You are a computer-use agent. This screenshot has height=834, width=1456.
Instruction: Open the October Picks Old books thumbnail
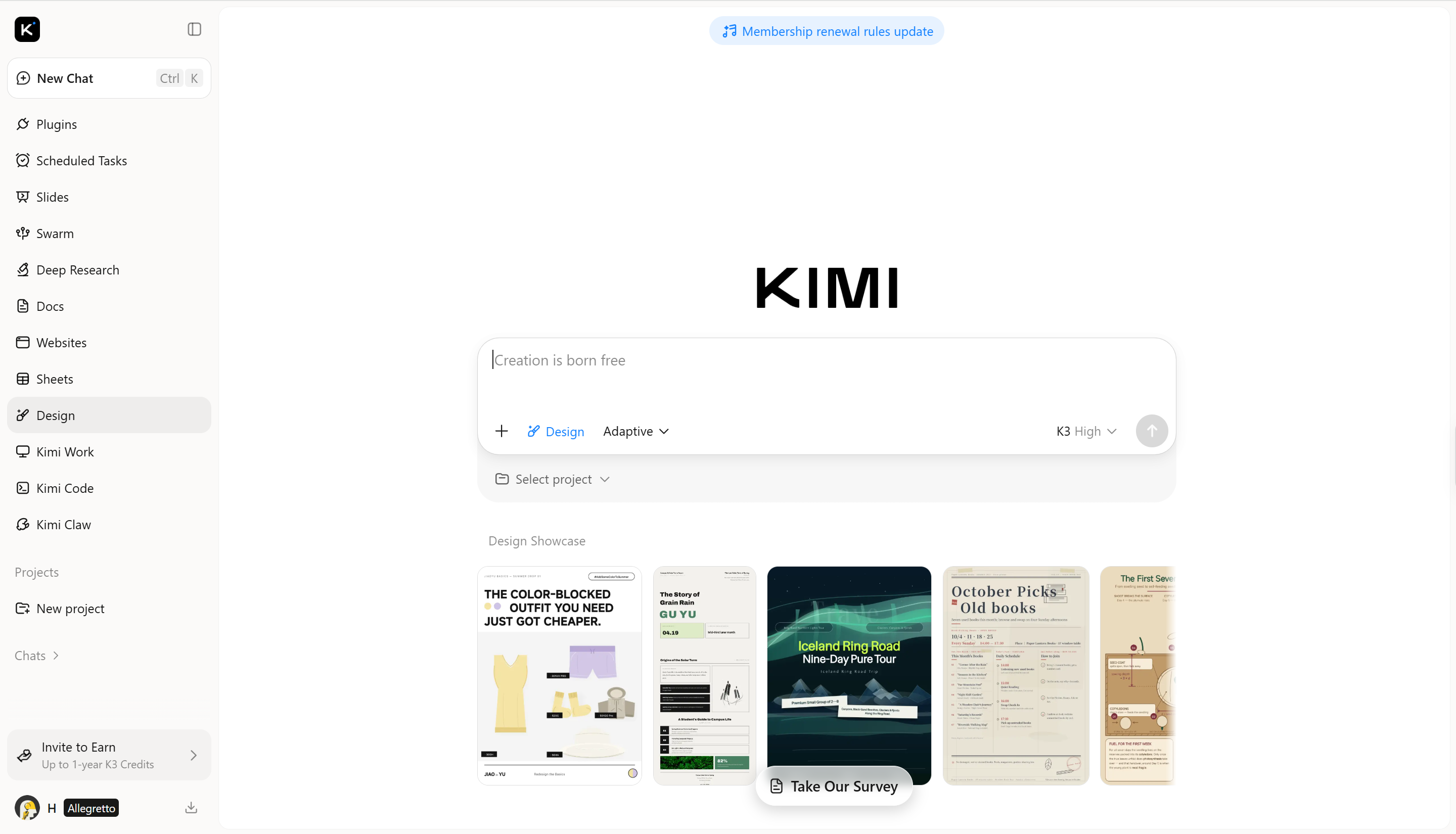[1016, 675]
